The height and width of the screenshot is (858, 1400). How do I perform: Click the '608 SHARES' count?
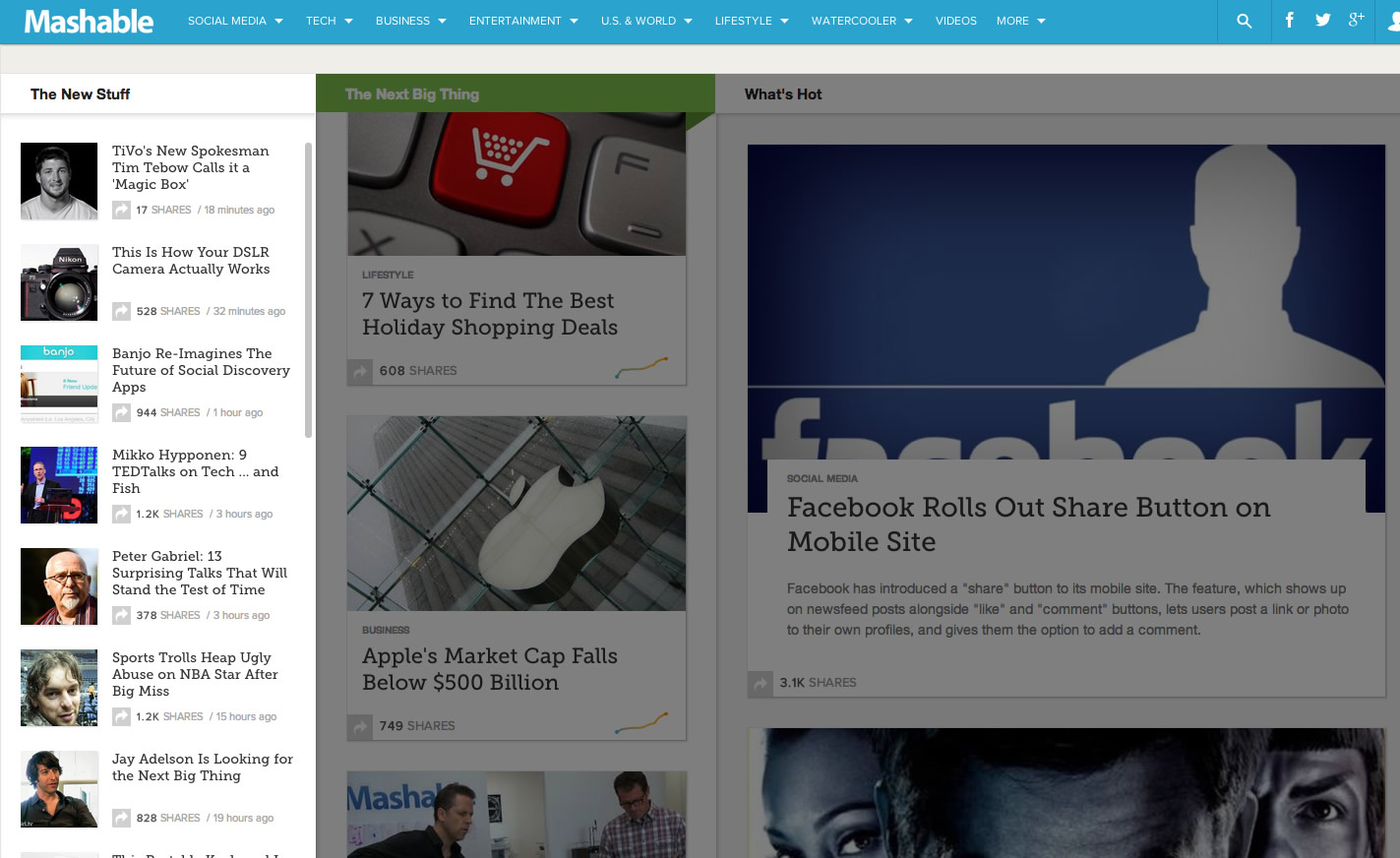click(x=418, y=371)
